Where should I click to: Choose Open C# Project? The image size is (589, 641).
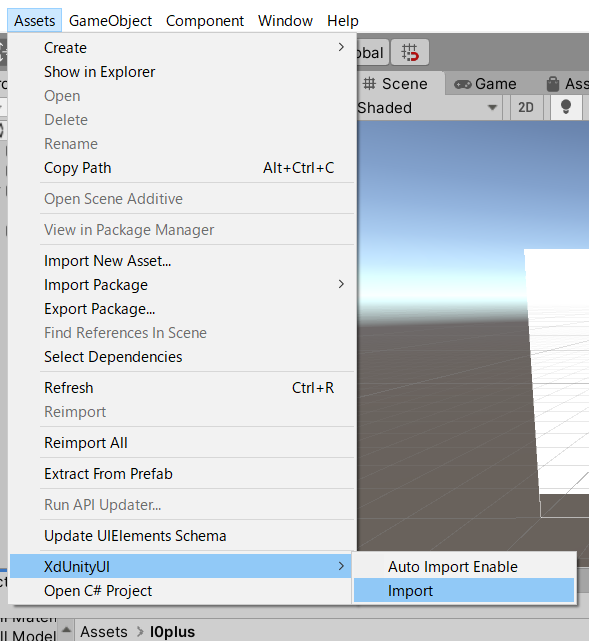click(181, 591)
